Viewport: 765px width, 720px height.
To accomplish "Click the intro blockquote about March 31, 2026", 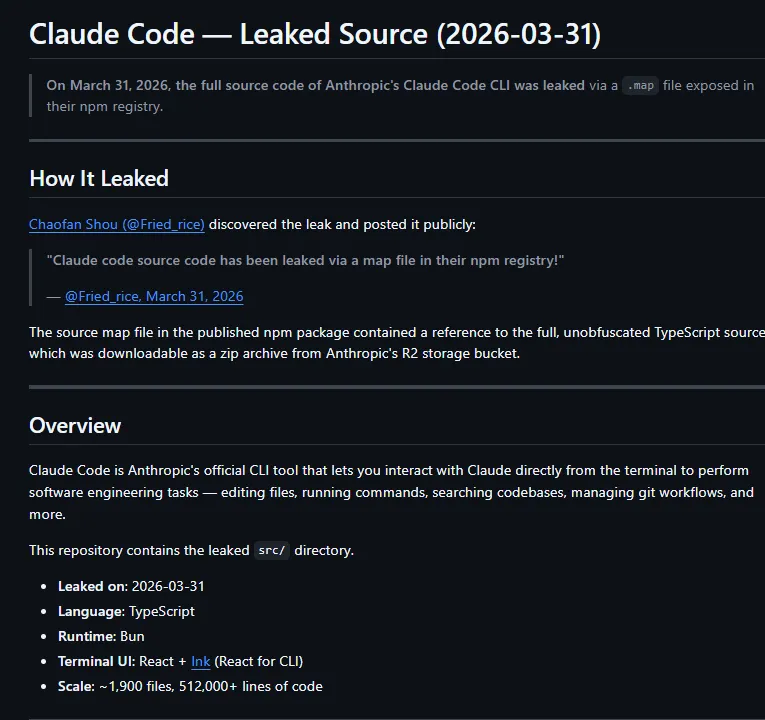I will tap(400, 96).
